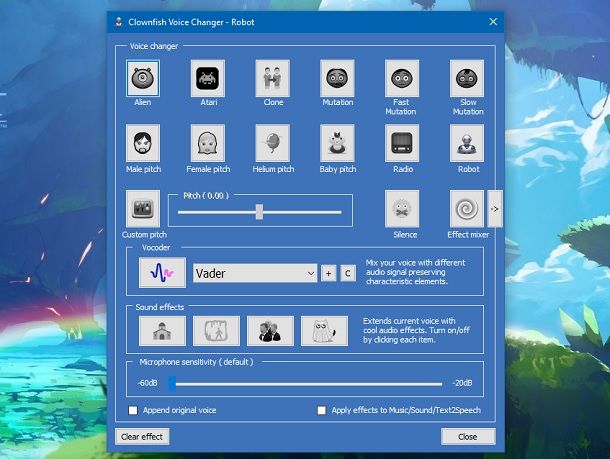Click the "Microphone sensitivity ( default )" label
Image resolution: width=610 pixels, height=459 pixels.
(x=196, y=362)
